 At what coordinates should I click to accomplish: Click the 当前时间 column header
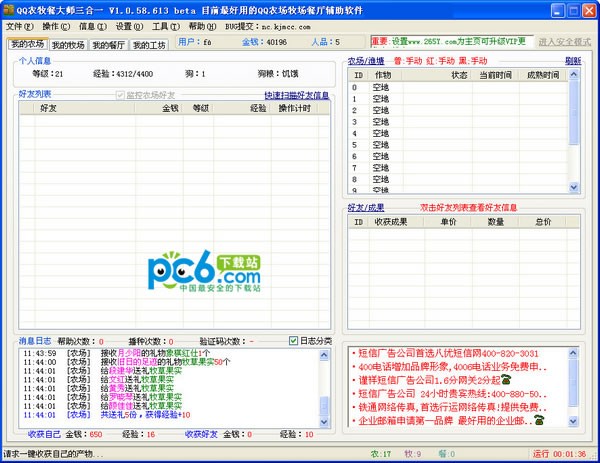495,75
